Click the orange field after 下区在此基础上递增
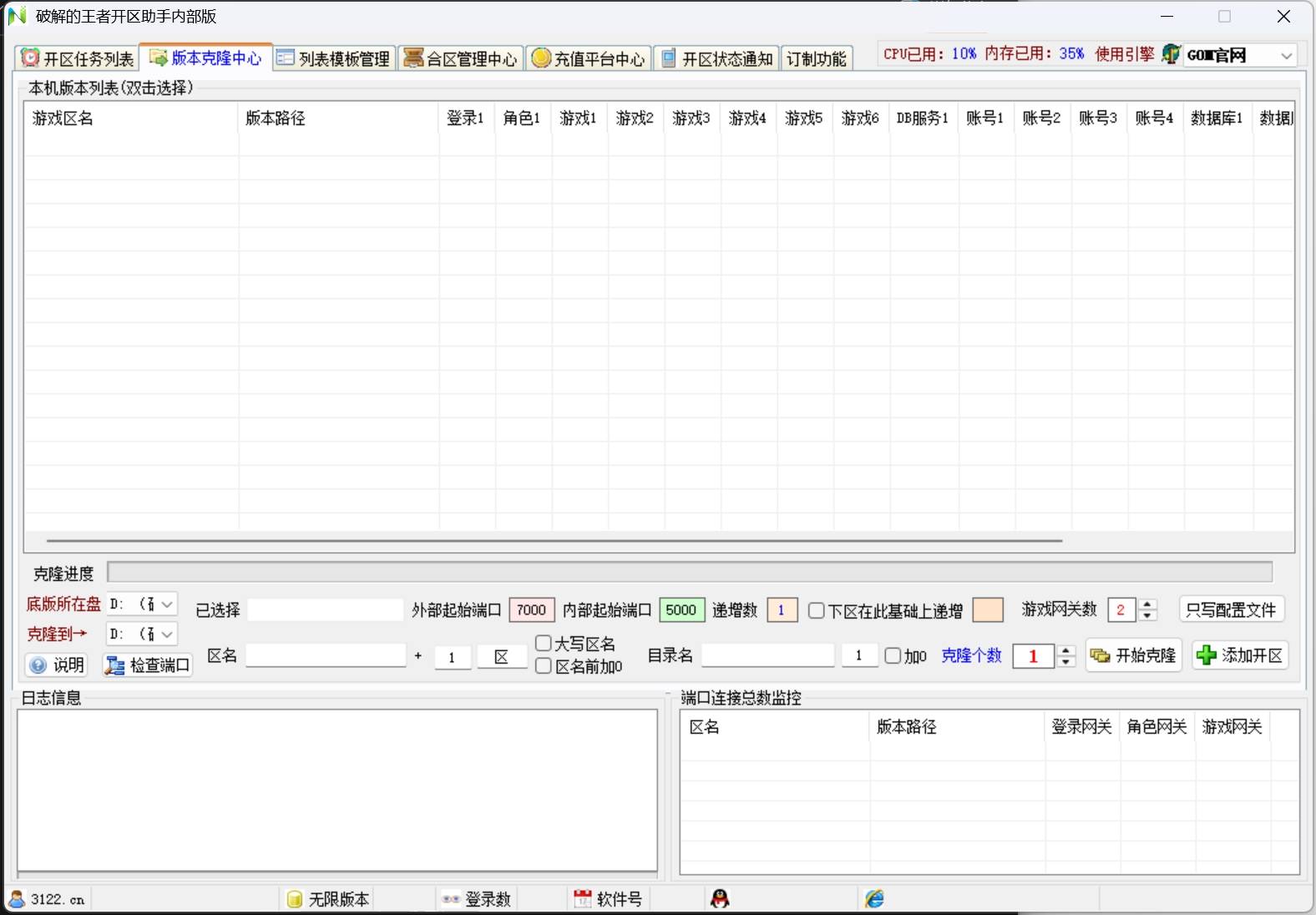This screenshot has height=915, width=1316. coord(988,609)
